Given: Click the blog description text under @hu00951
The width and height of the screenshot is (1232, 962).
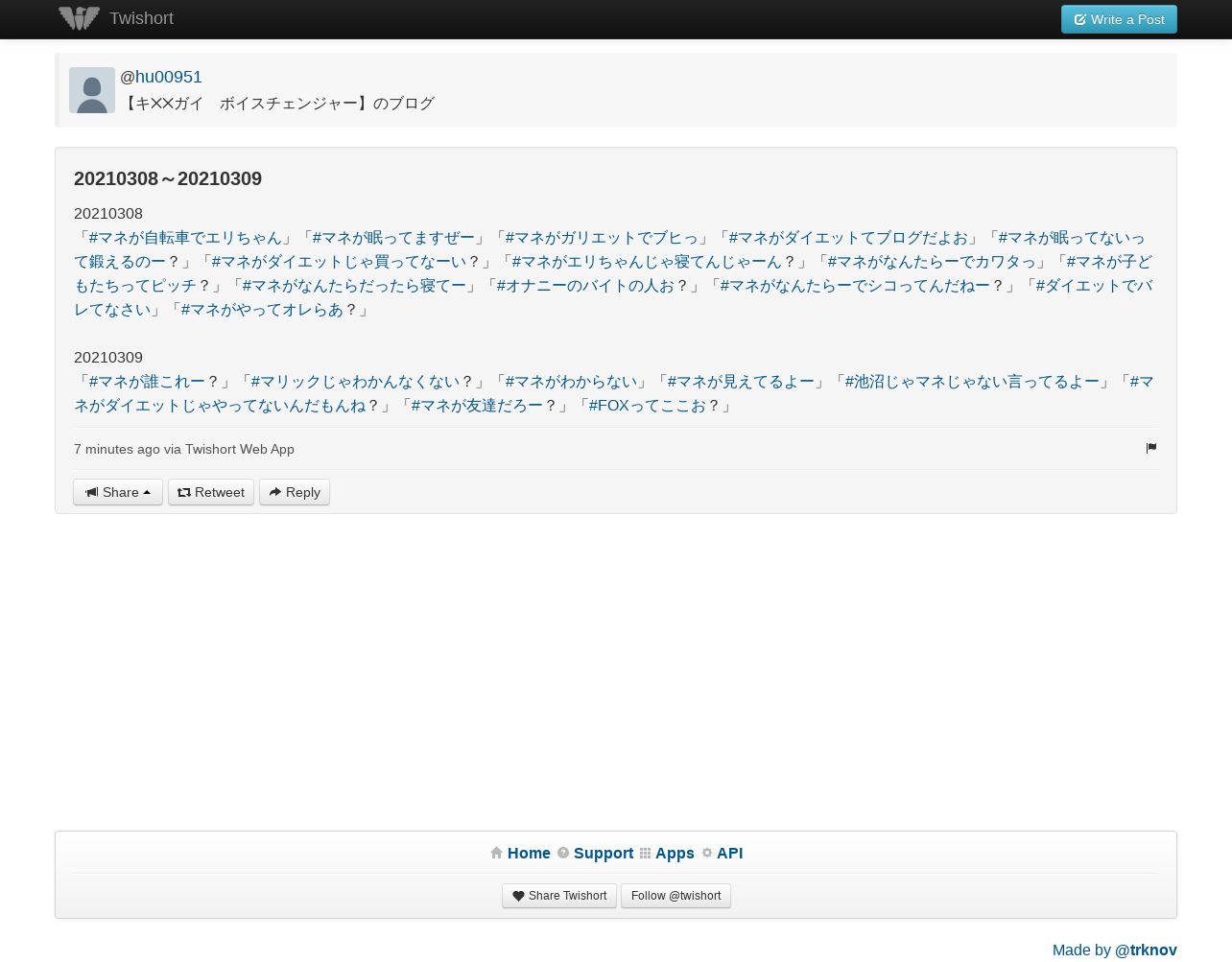Looking at the screenshot, I should pyautogui.click(x=277, y=104).
